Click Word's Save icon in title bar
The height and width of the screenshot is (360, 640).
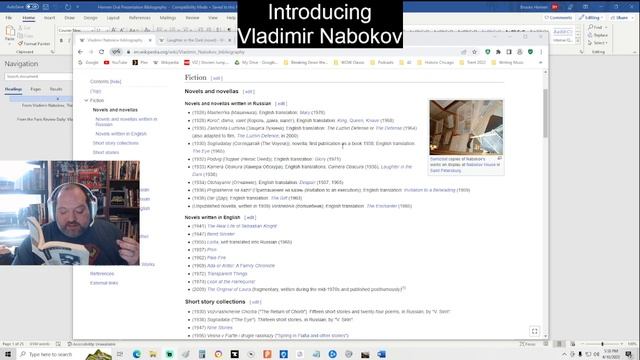[46, 7]
